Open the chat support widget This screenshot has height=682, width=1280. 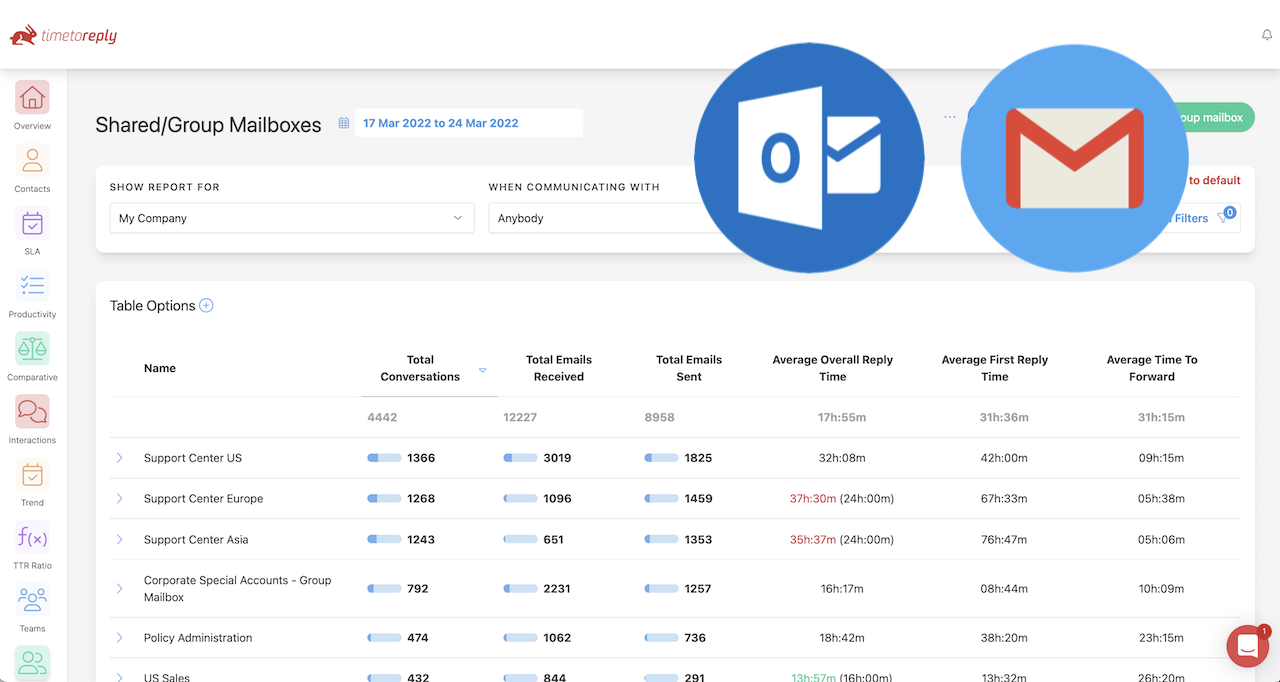1247,646
